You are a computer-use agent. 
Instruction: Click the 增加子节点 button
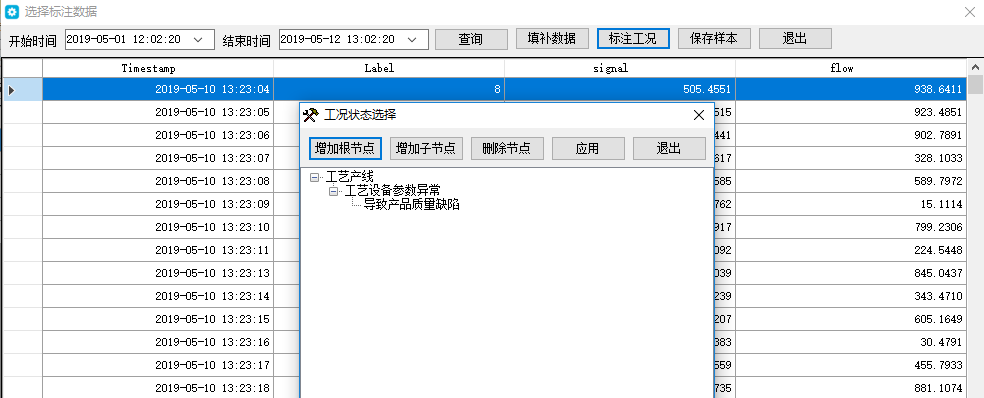tap(427, 149)
